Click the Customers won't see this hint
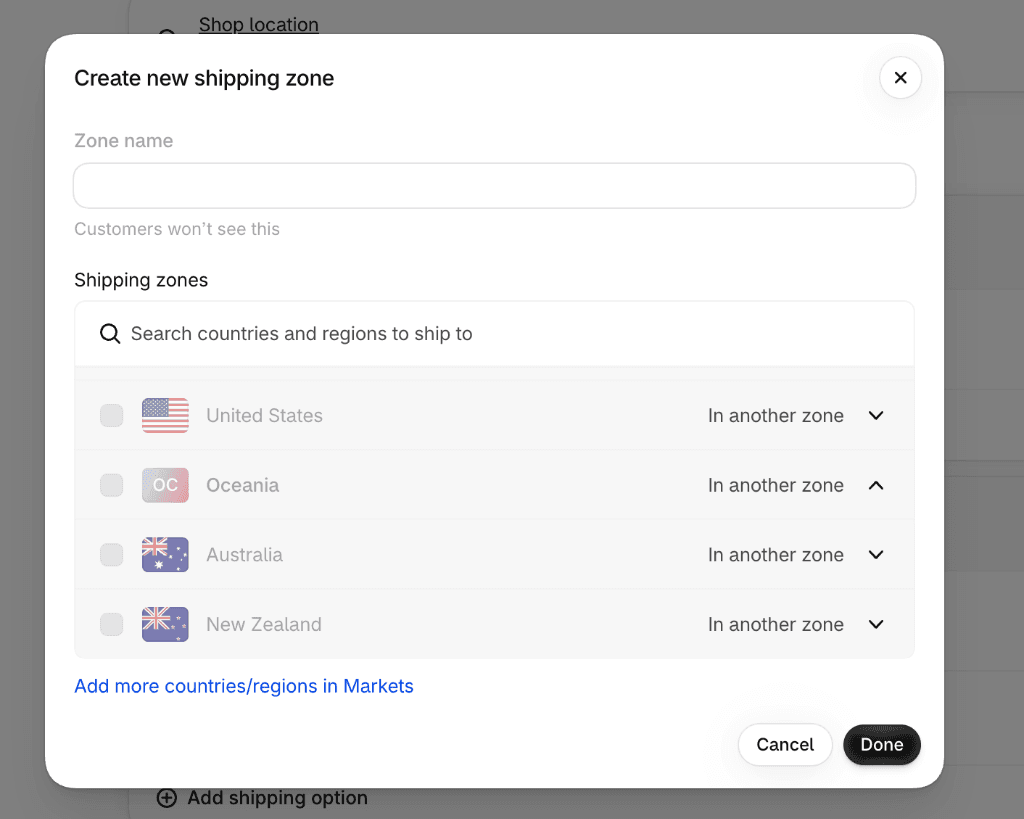The width and height of the screenshot is (1024, 819). tap(177, 229)
